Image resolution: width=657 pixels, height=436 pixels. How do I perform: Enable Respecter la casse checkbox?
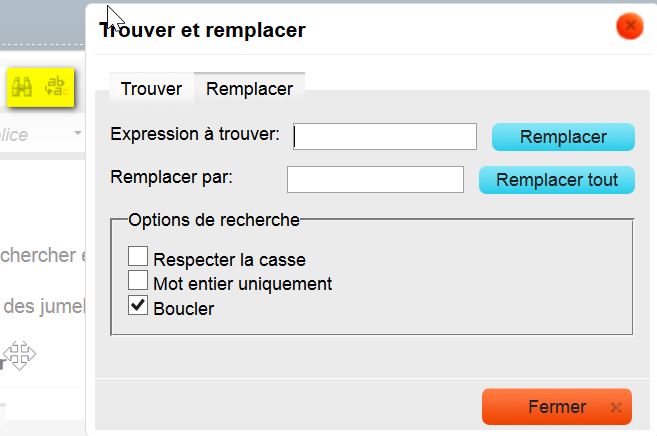(x=139, y=259)
